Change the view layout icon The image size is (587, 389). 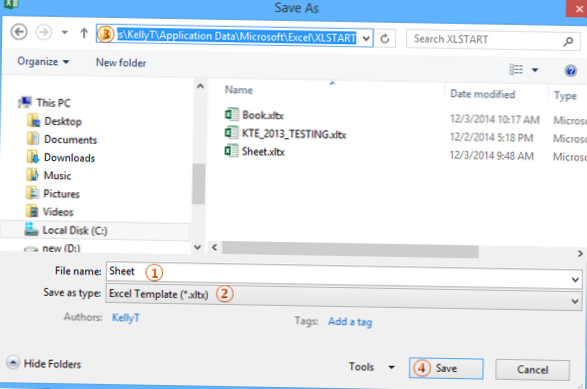tap(516, 69)
